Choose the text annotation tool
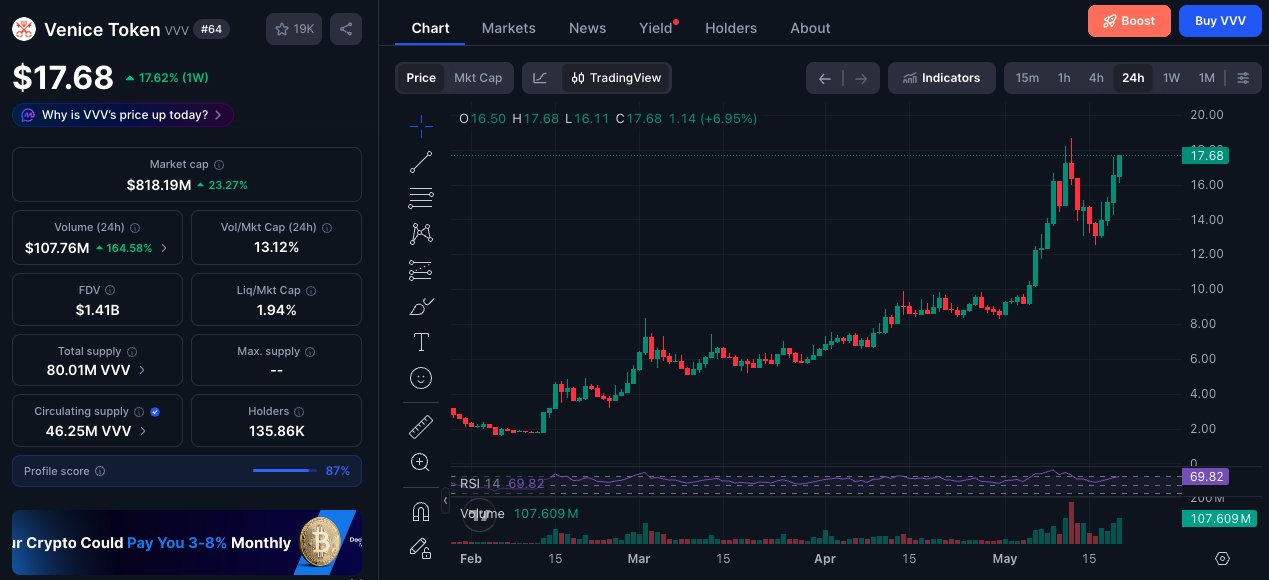Viewport: 1269px width, 580px height. coord(421,342)
